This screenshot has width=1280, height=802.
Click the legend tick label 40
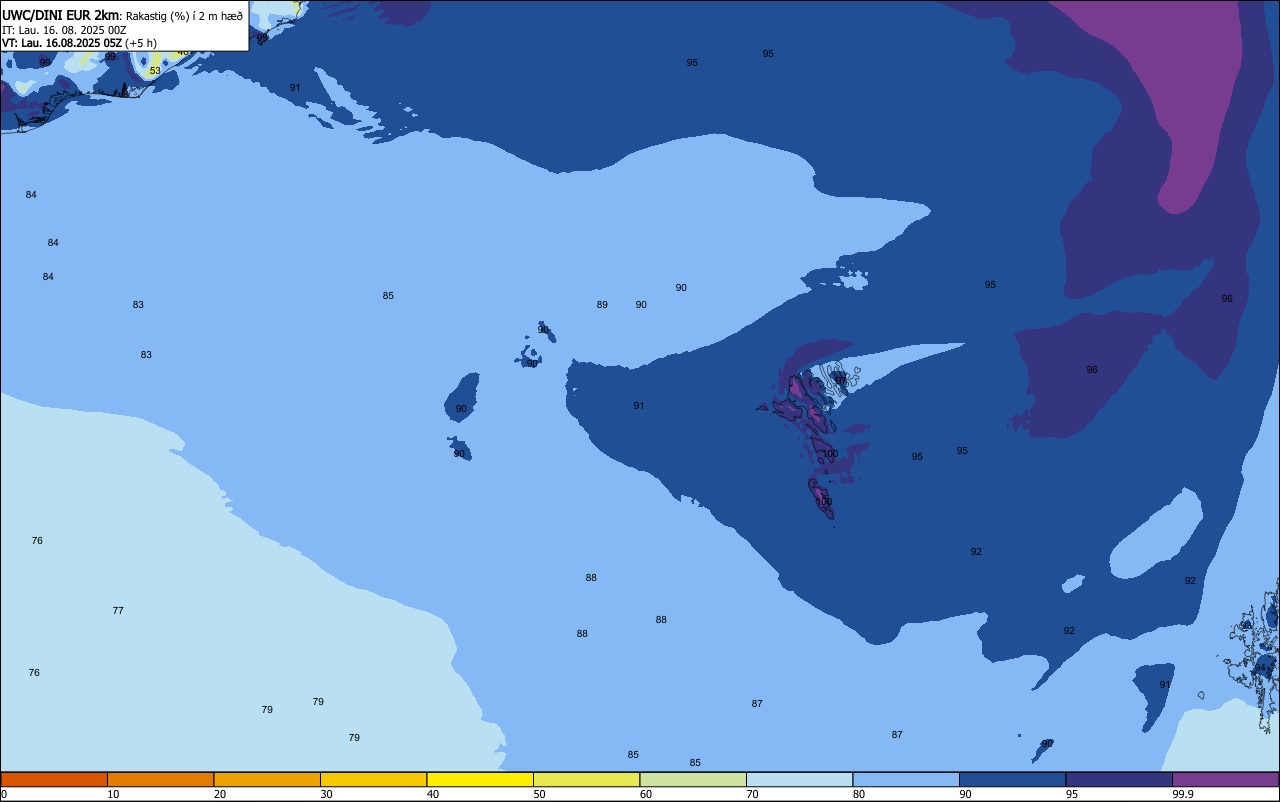tap(433, 794)
